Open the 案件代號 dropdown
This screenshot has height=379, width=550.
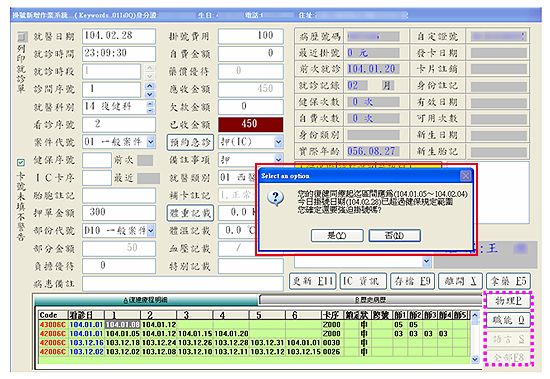[150, 142]
